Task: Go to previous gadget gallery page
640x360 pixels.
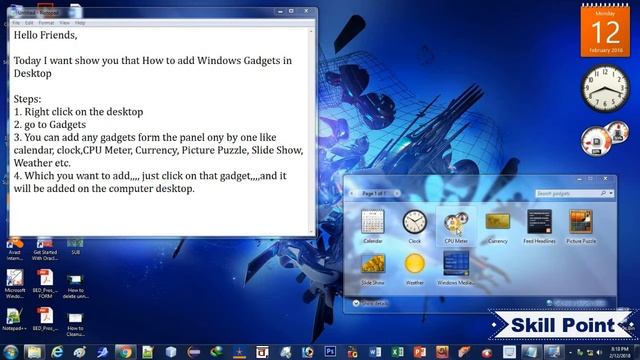Action: point(351,193)
